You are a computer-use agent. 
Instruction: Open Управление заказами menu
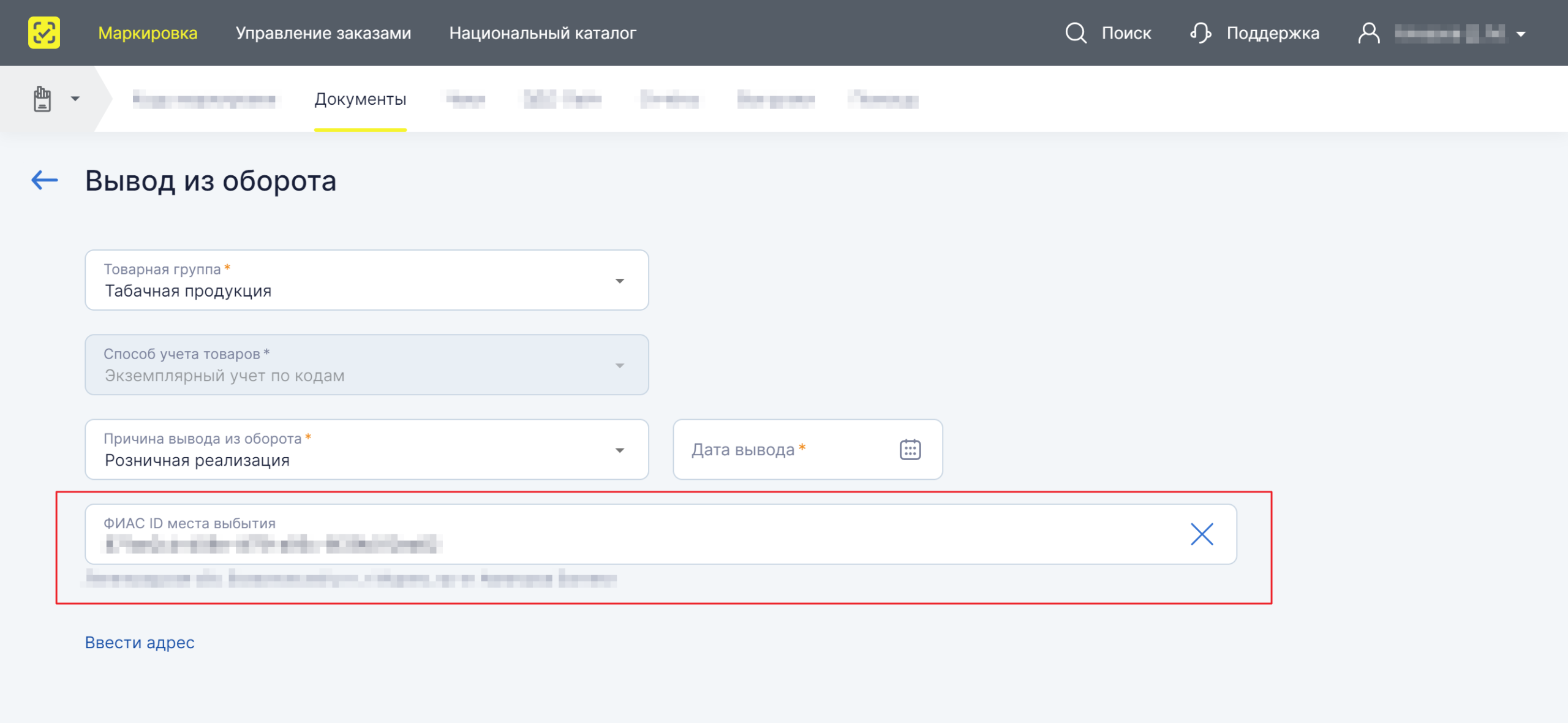point(323,33)
